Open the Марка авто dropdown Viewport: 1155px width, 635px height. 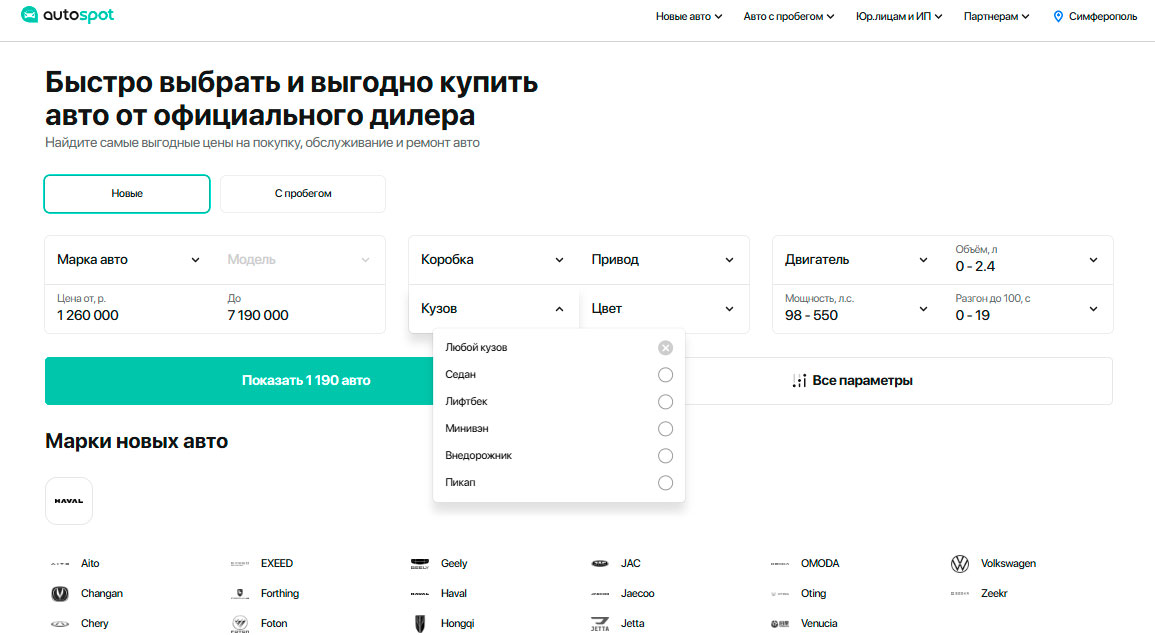pos(130,260)
